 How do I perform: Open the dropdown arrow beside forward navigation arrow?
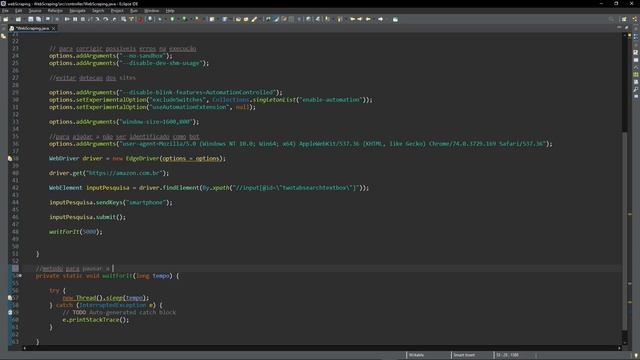(x=386, y=19)
